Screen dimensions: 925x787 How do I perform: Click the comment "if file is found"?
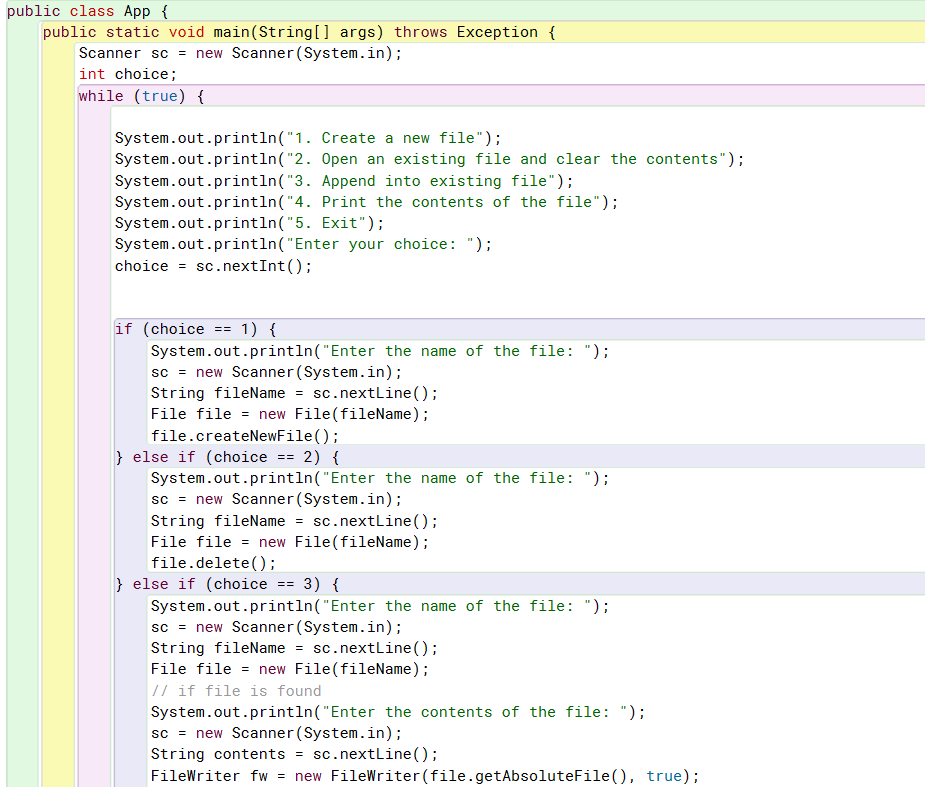tap(237, 690)
